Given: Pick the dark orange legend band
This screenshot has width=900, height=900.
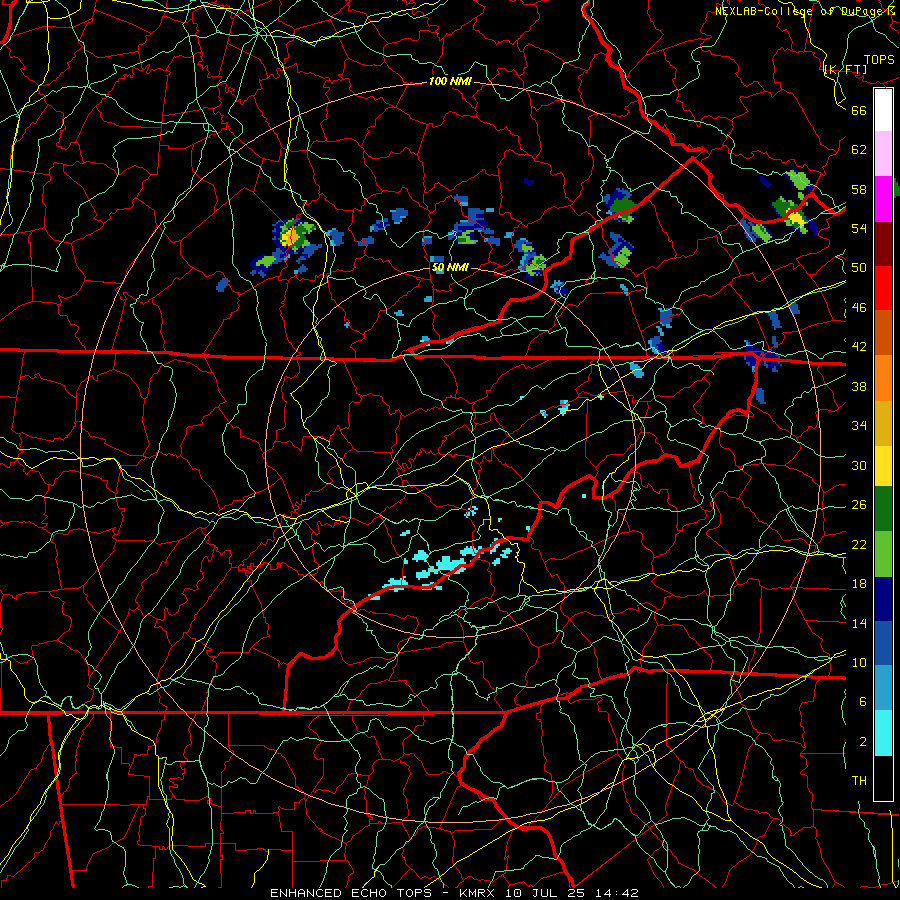Looking at the screenshot, I should click(x=883, y=333).
